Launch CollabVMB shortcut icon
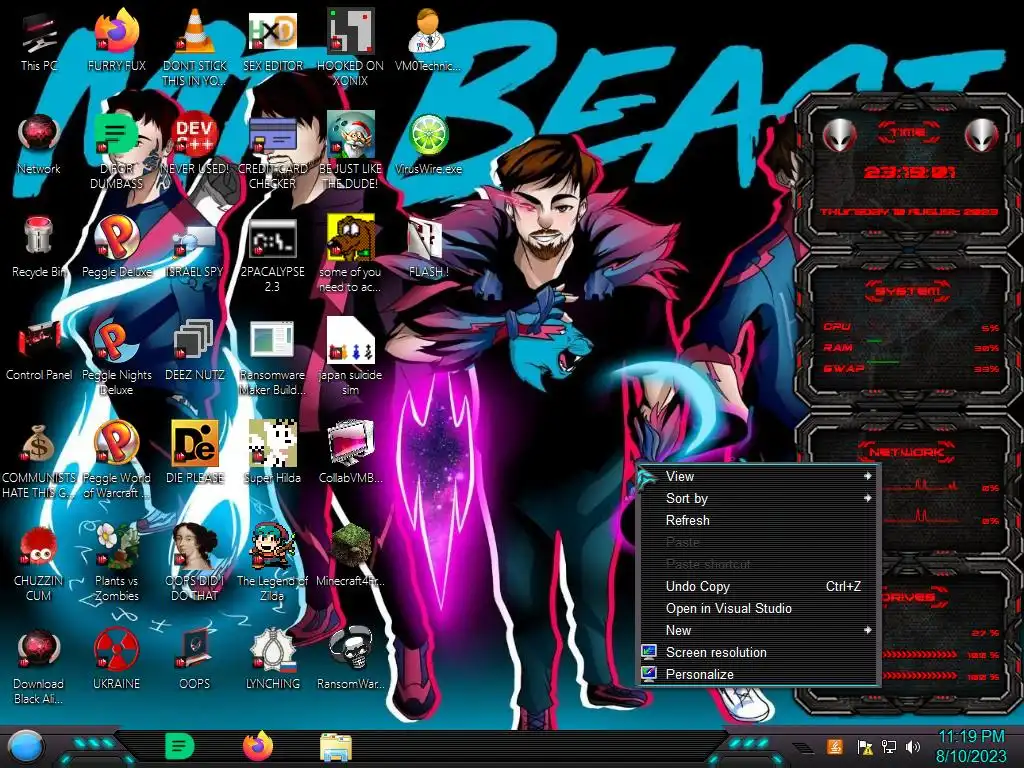The width and height of the screenshot is (1024, 768). [351, 452]
